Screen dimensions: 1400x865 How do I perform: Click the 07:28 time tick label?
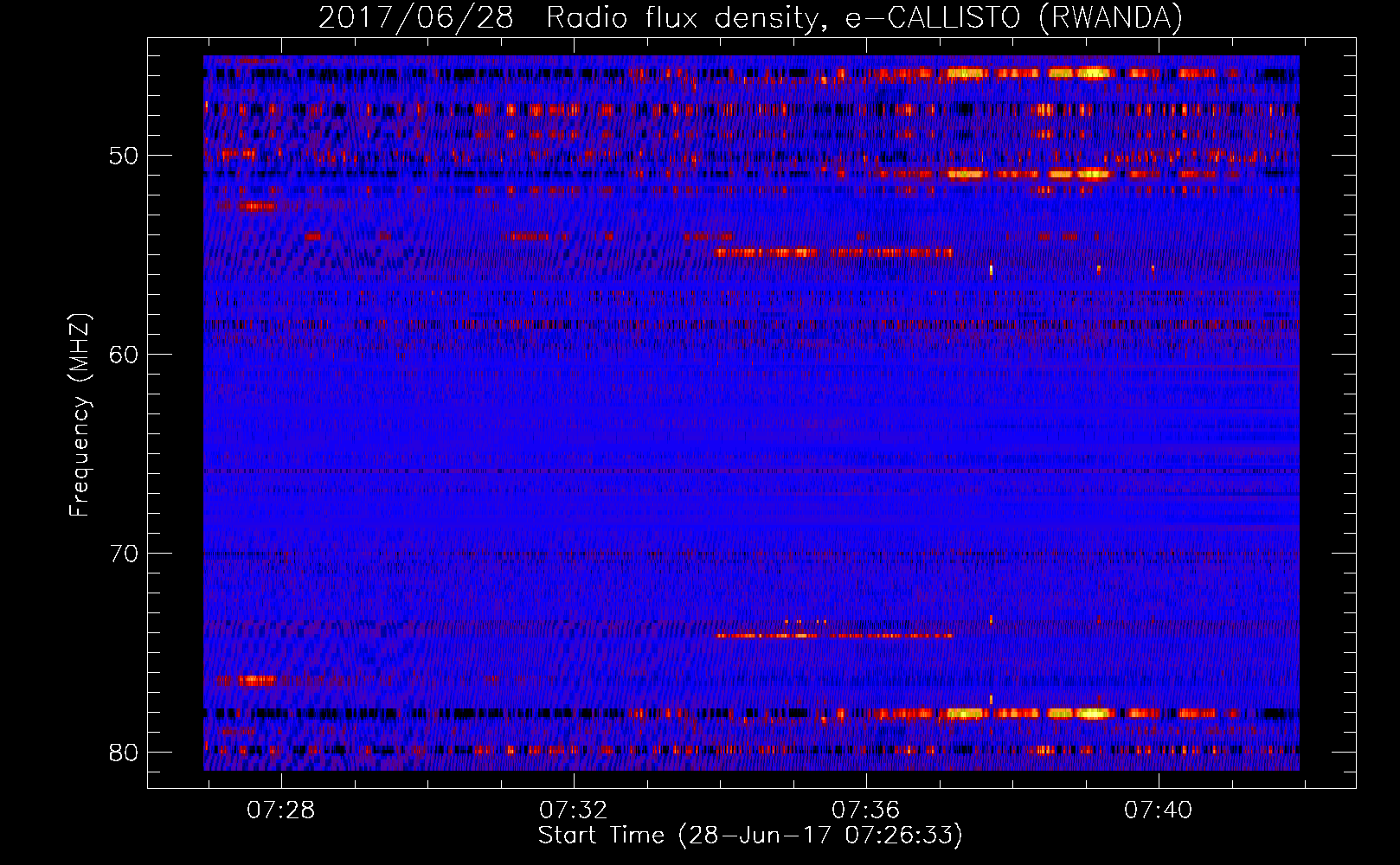(x=281, y=811)
